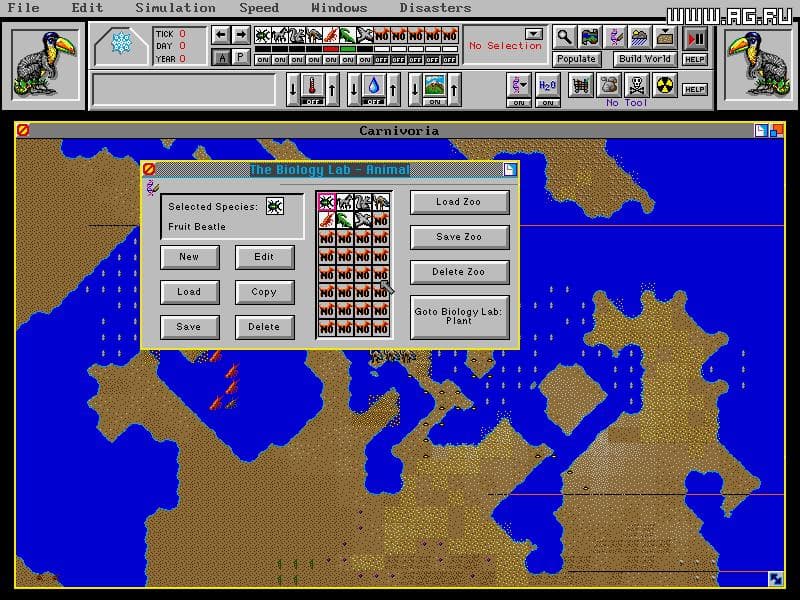Click the Populate button

coord(576,59)
